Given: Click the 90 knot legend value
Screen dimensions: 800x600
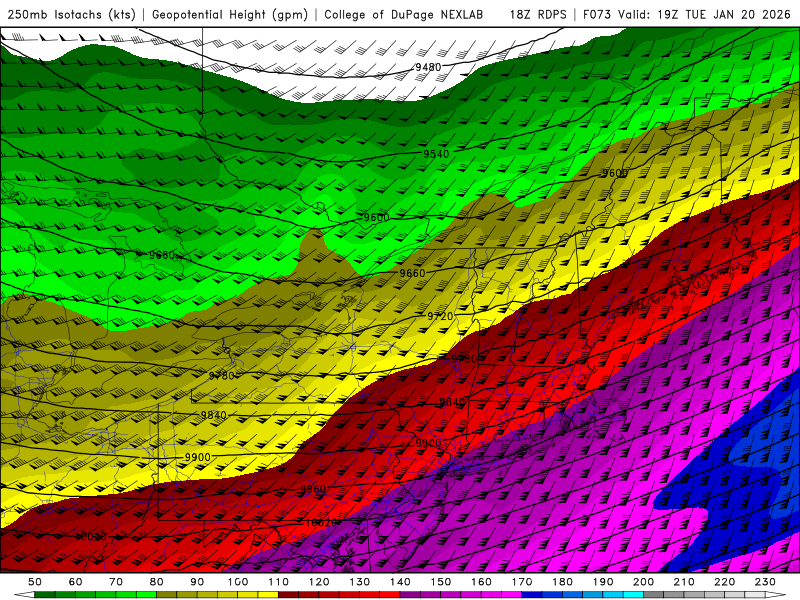Looking at the screenshot, I should pos(197,582).
